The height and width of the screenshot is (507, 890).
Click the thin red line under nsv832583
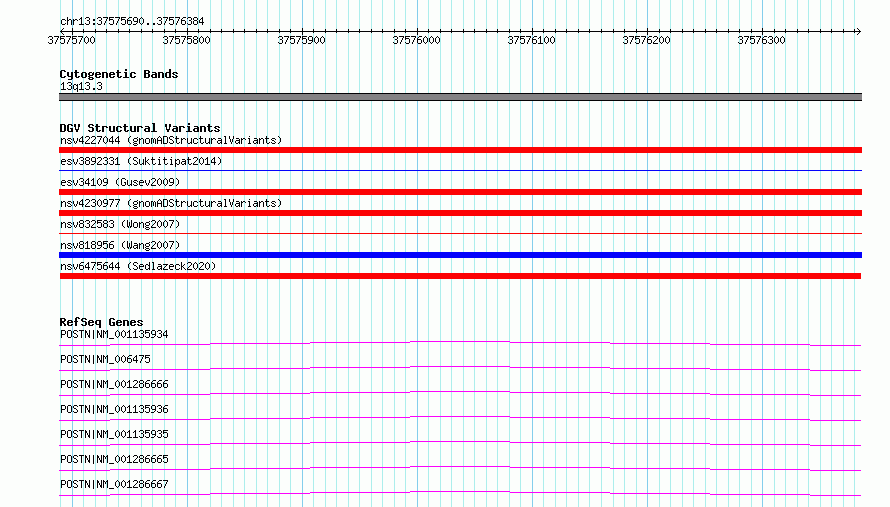[460, 233]
